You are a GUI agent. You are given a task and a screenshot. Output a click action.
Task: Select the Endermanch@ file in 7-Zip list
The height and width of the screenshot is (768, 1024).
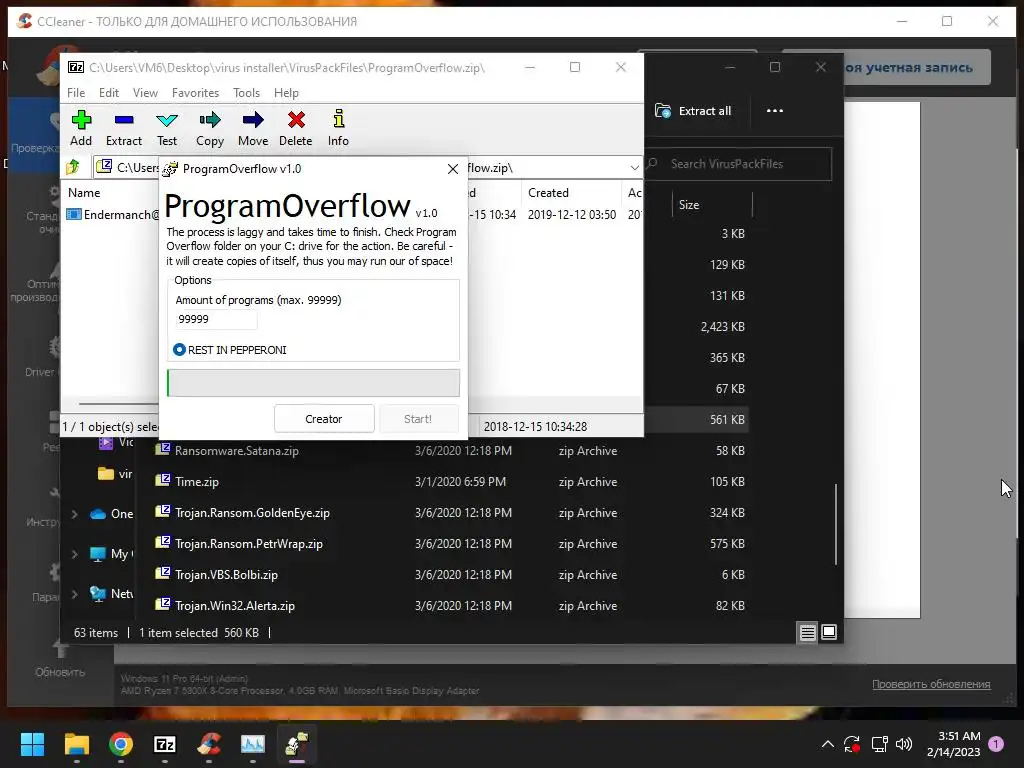pos(112,214)
